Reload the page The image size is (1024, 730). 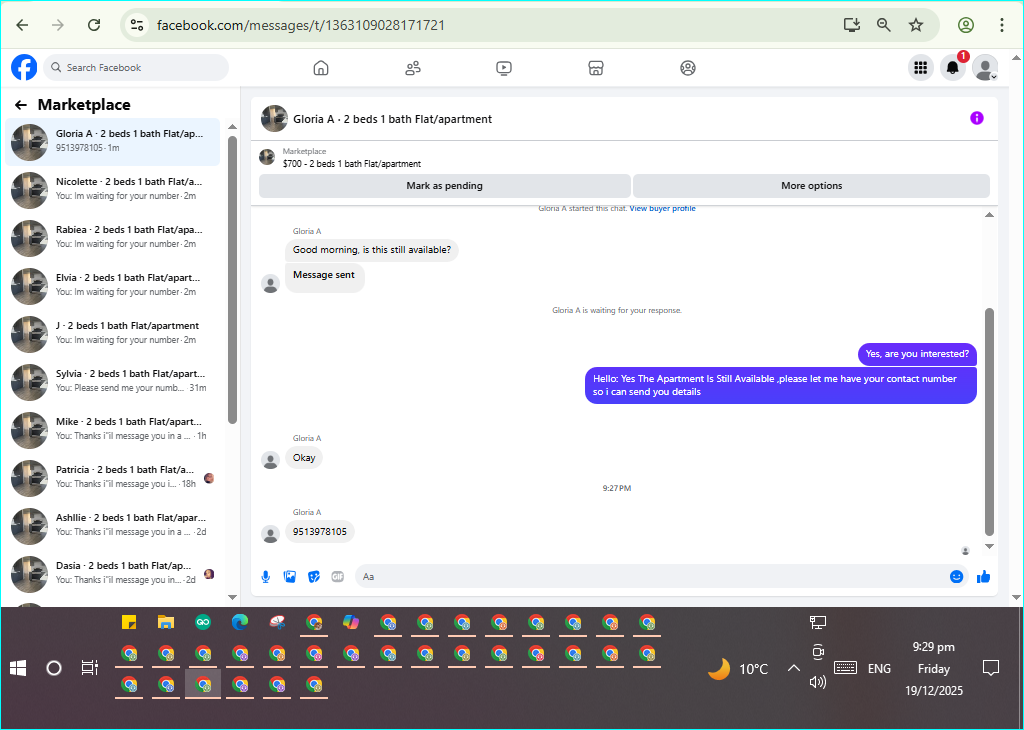(x=94, y=25)
